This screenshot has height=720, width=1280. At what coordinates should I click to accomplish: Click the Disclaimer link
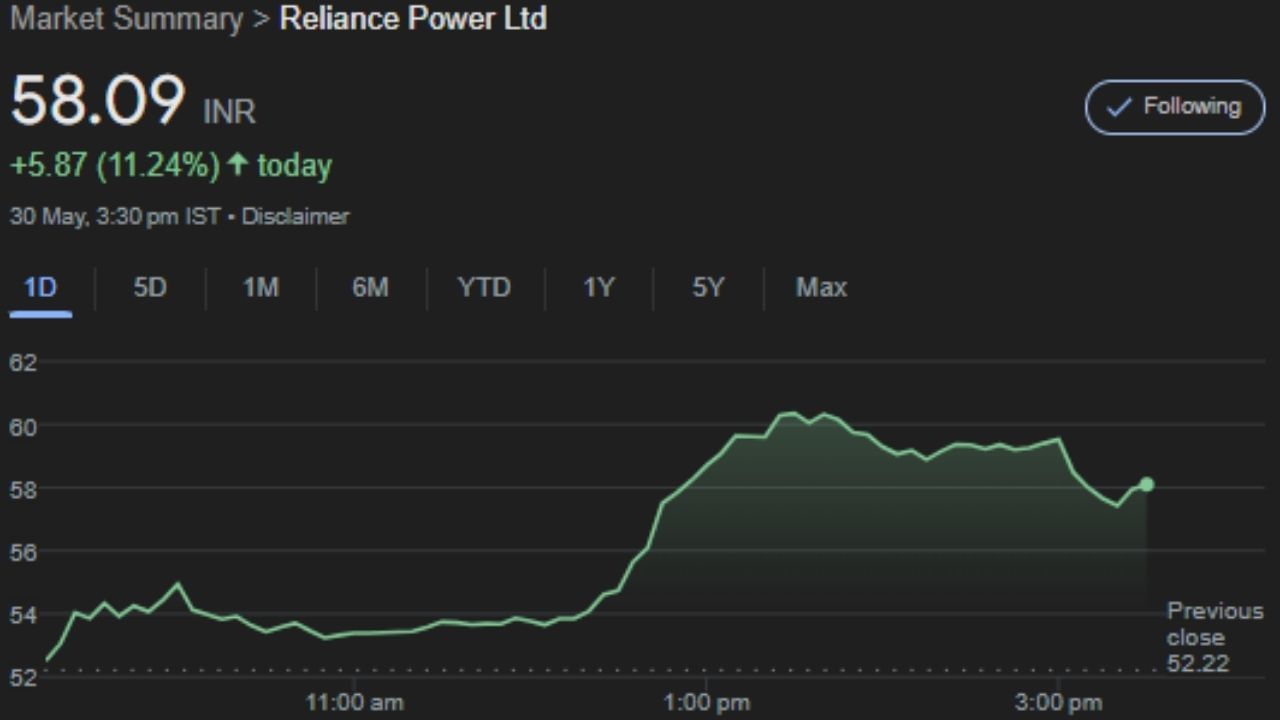pyautogui.click(x=295, y=216)
